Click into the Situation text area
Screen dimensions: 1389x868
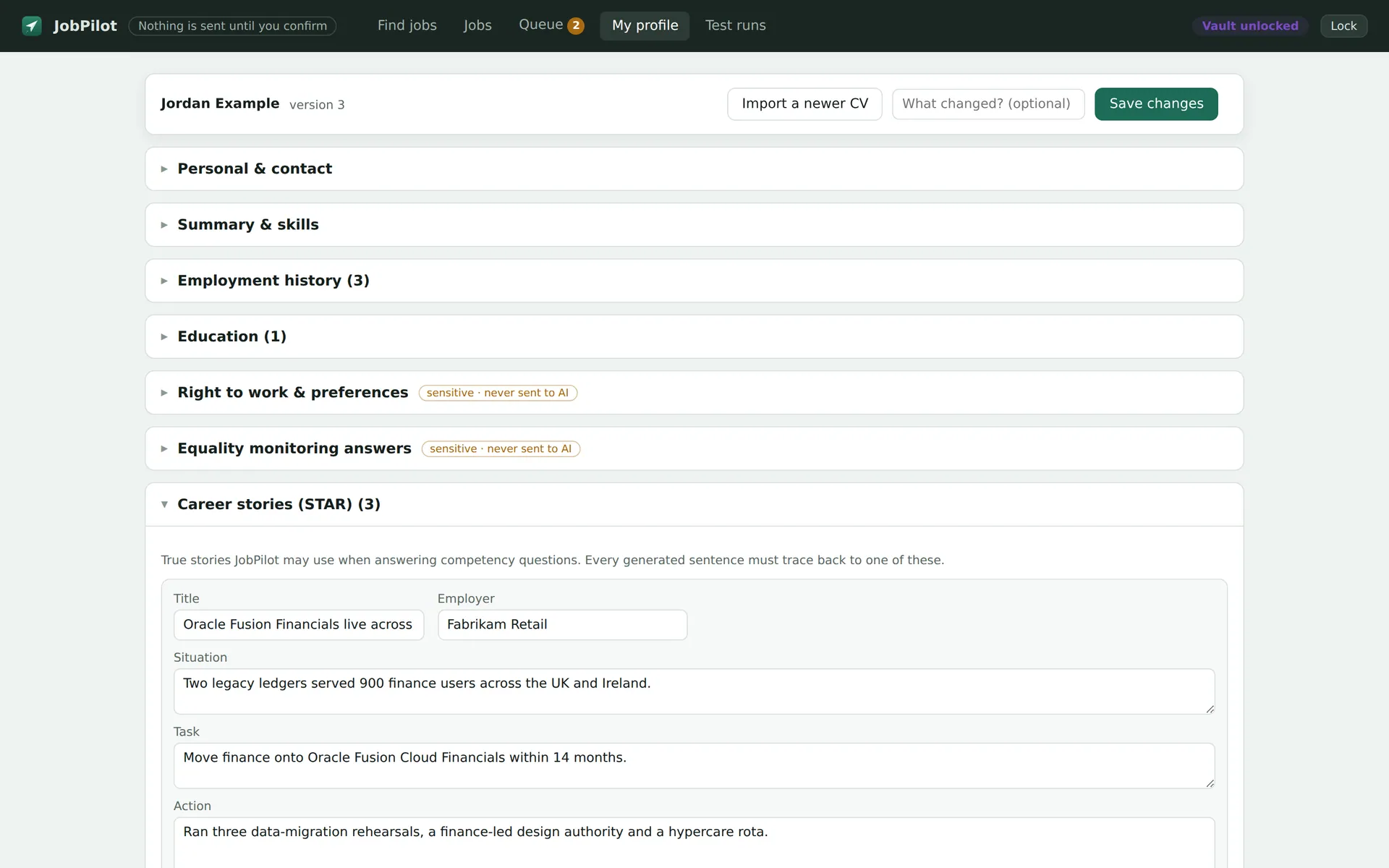point(694,692)
